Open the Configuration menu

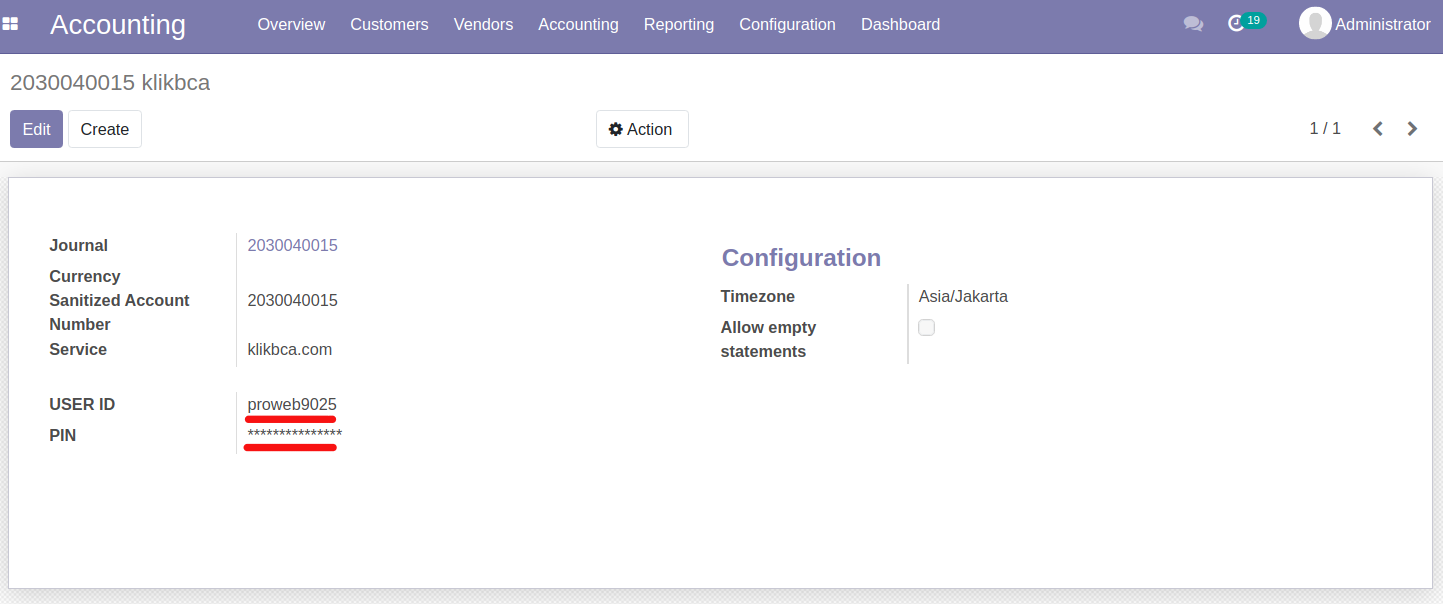[787, 24]
